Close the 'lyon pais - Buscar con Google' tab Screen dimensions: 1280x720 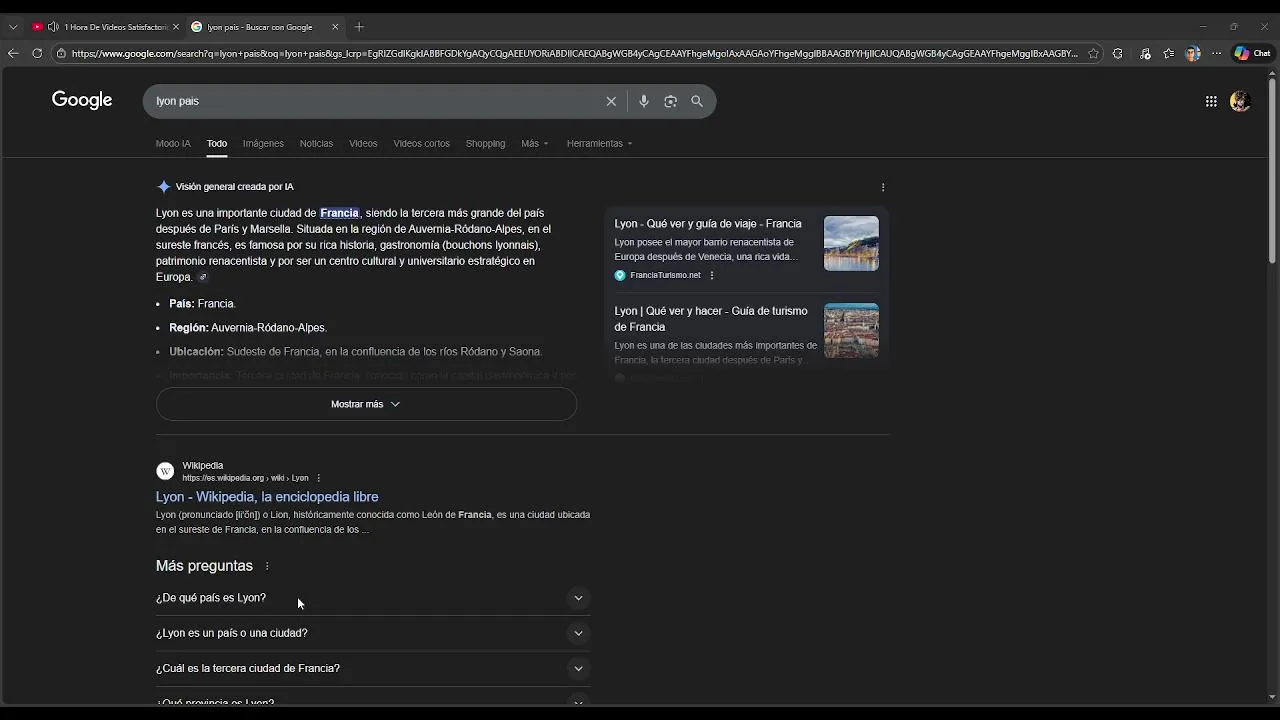pyautogui.click(x=335, y=27)
